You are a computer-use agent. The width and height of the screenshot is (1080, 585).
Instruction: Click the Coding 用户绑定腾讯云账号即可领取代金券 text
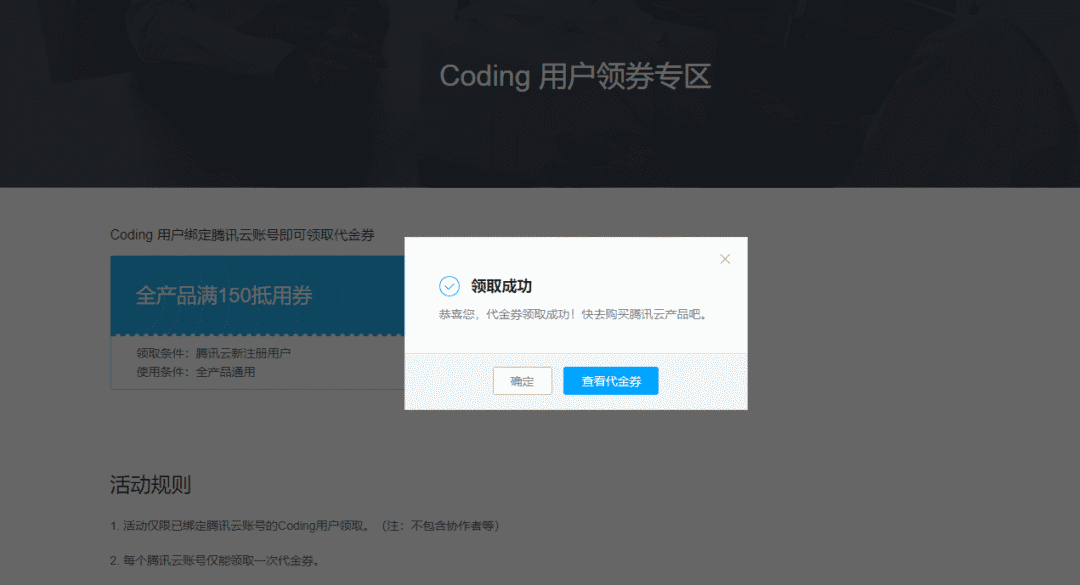242,235
